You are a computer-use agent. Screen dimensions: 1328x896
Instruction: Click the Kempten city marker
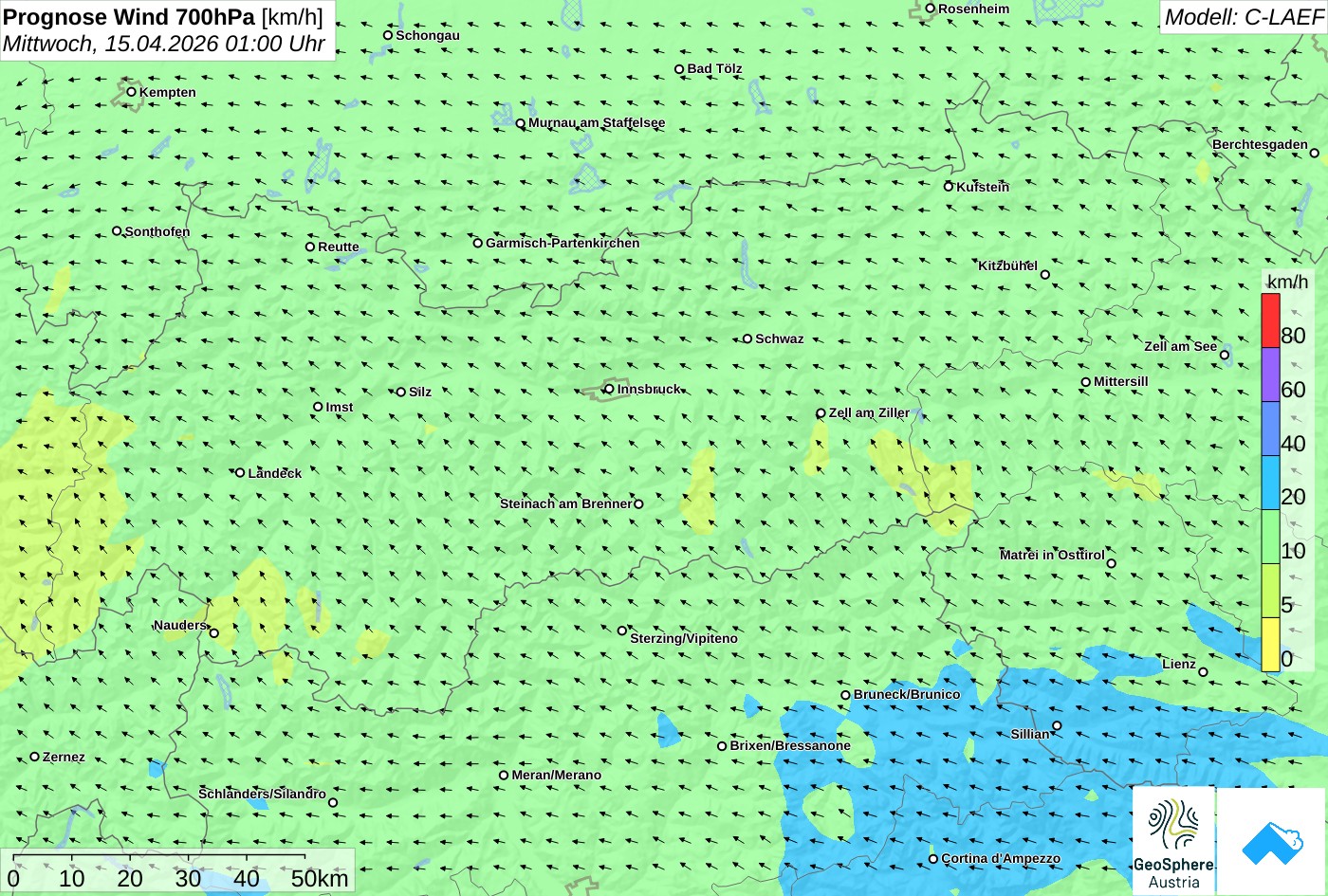coord(132,92)
